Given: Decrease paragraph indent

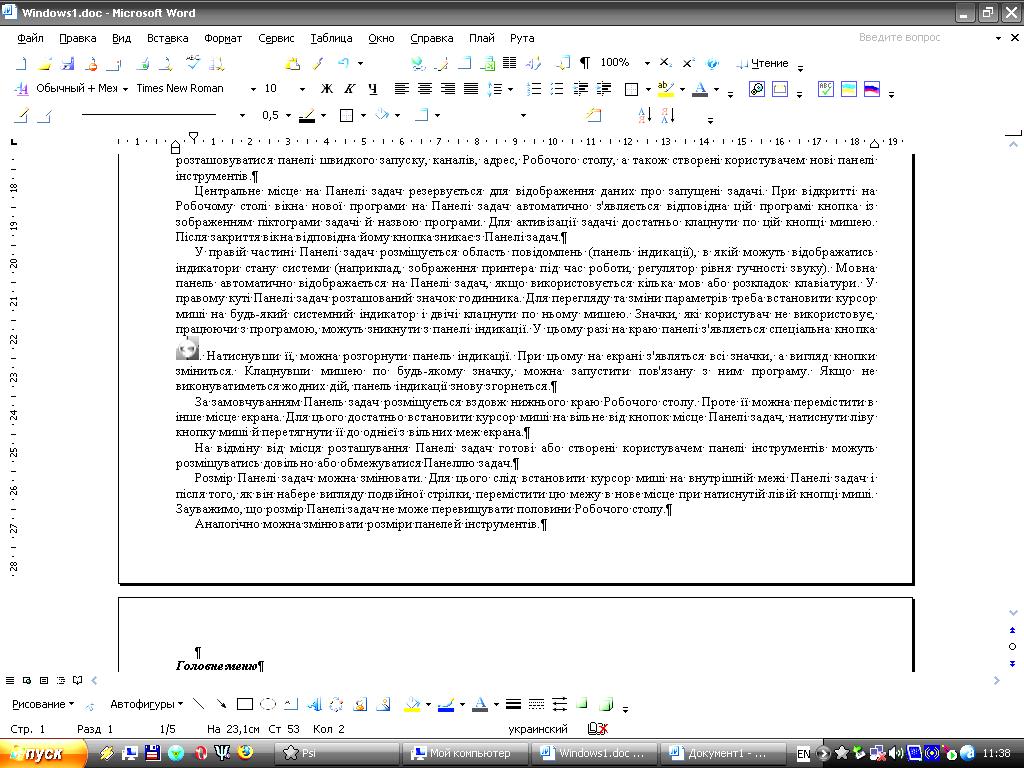Looking at the screenshot, I should 580,89.
